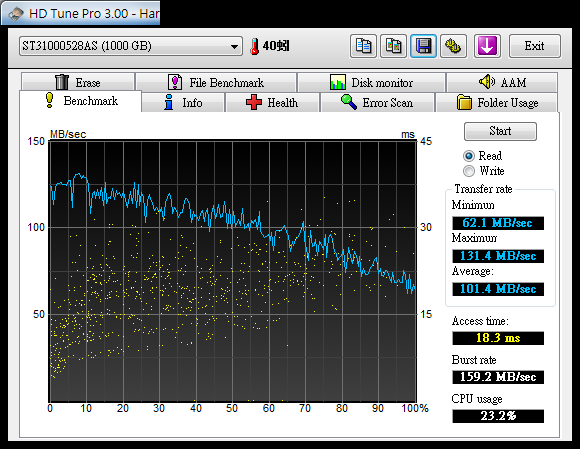Switch to the Error Scan tab

click(377, 102)
